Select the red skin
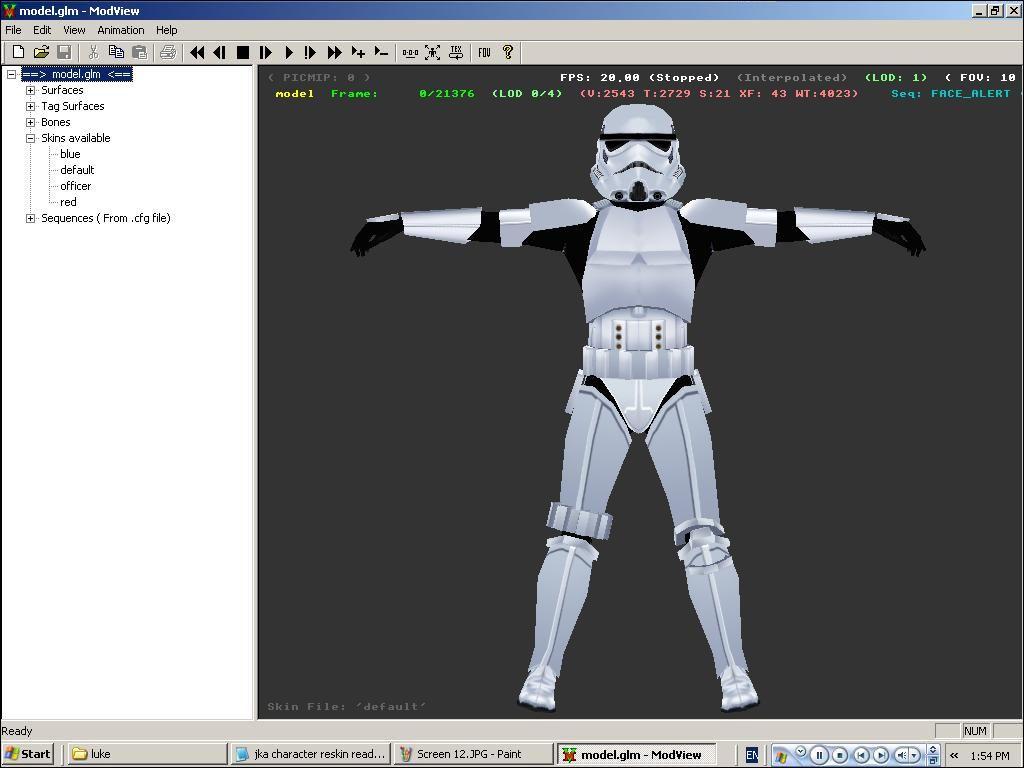This screenshot has width=1024, height=768. click(68, 202)
